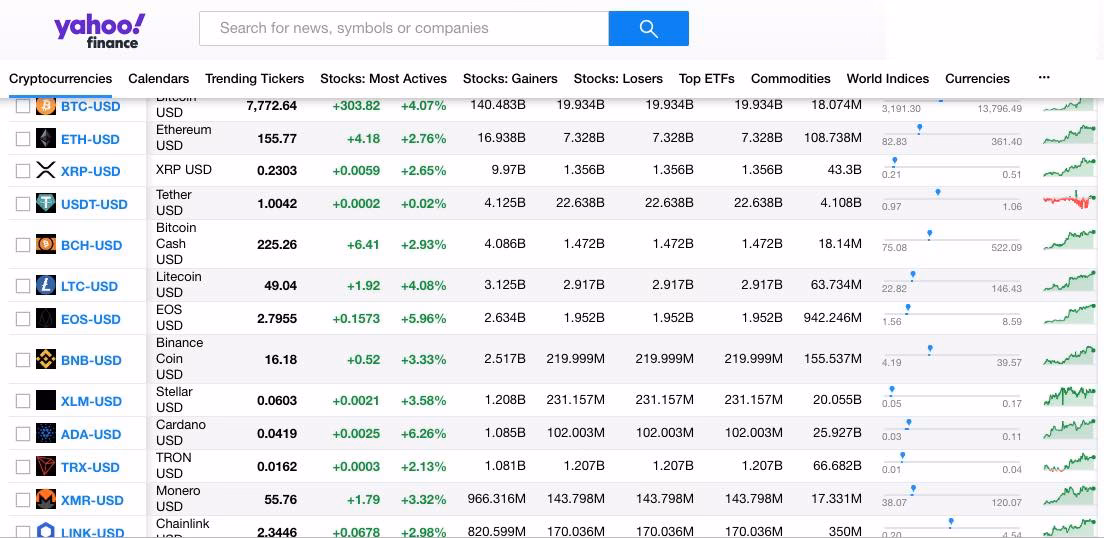Open the Currencies tab

(977, 79)
